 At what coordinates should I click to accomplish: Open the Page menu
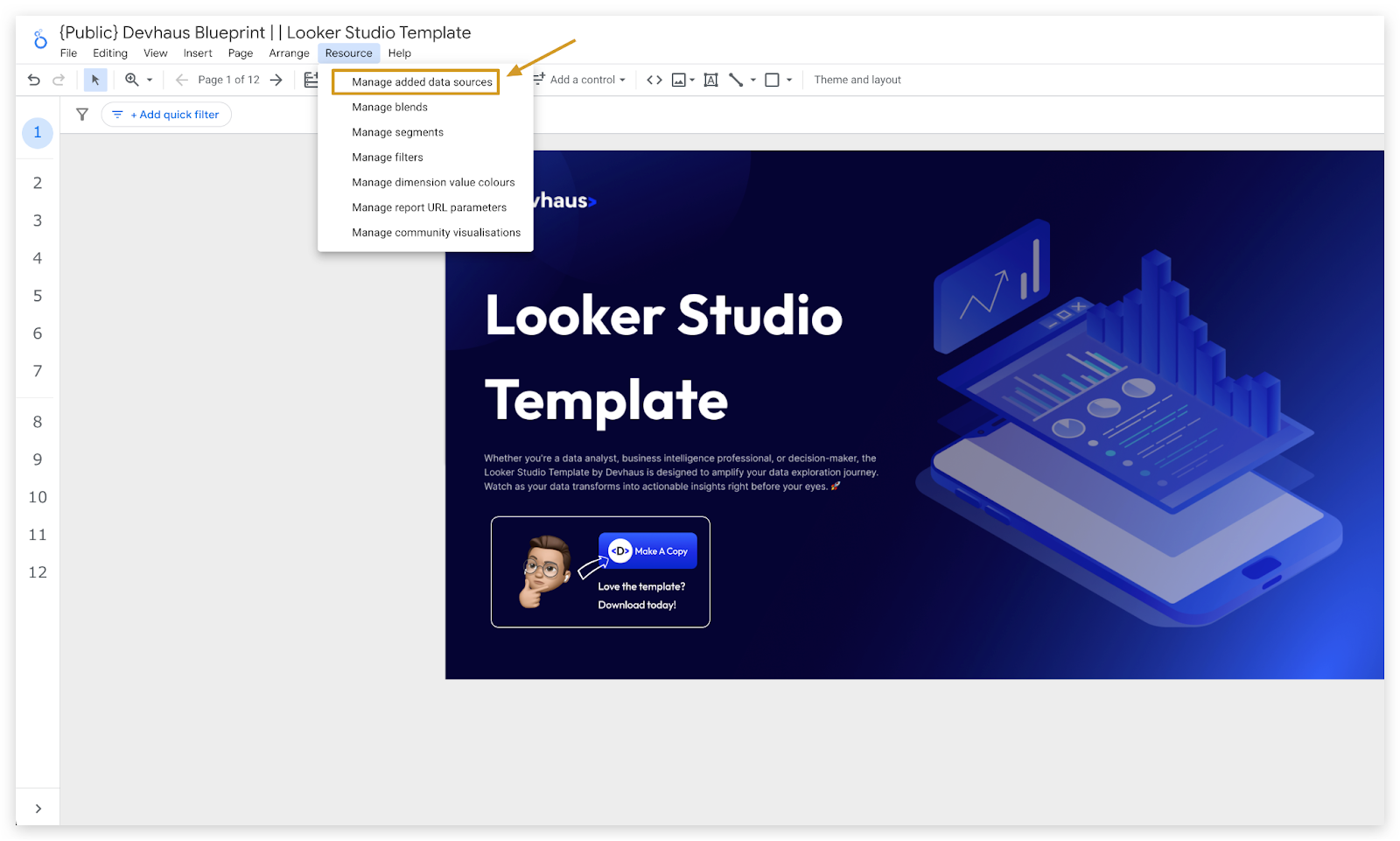coord(241,53)
